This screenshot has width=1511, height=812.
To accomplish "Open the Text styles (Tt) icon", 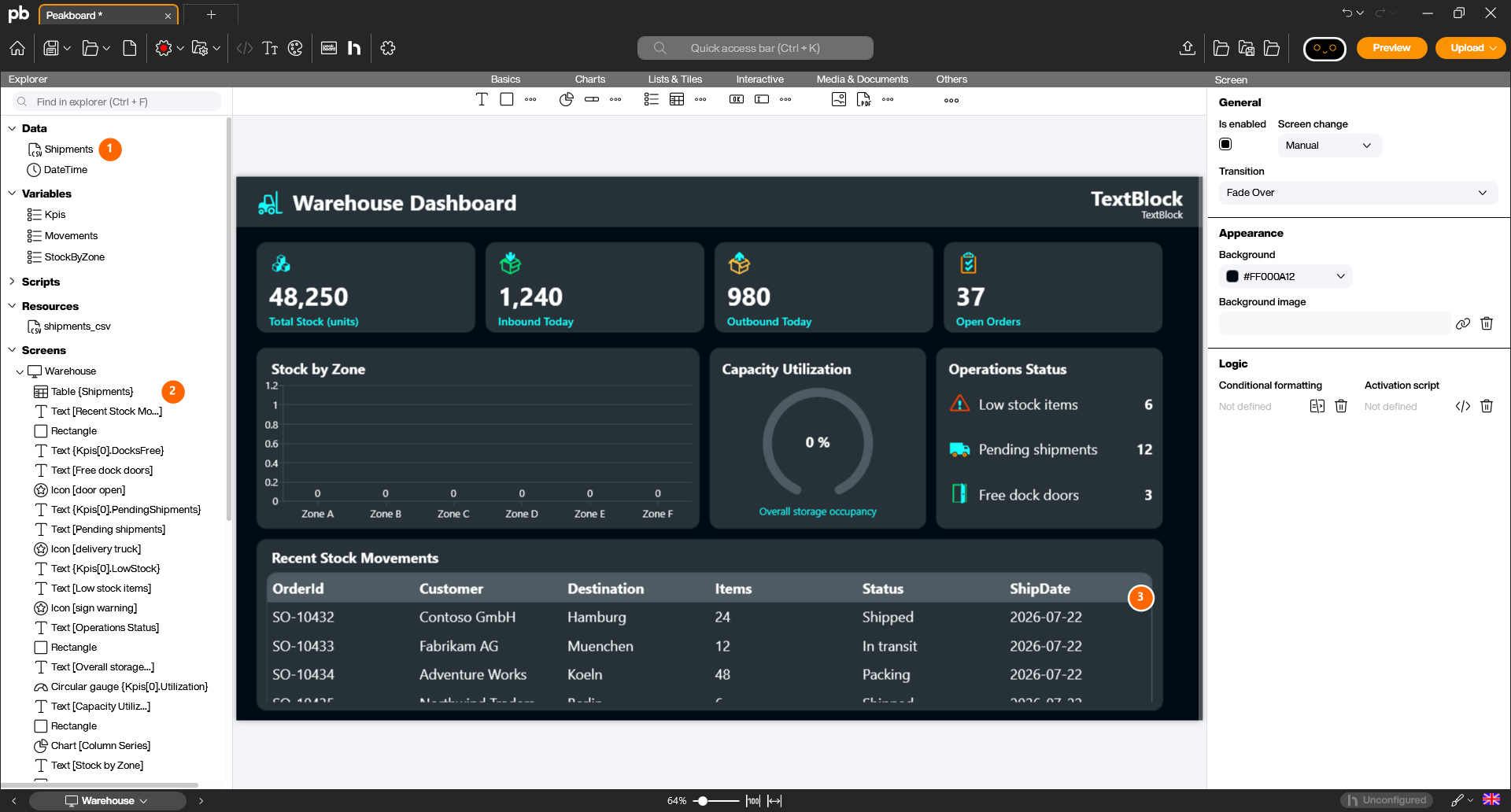I will (270, 48).
